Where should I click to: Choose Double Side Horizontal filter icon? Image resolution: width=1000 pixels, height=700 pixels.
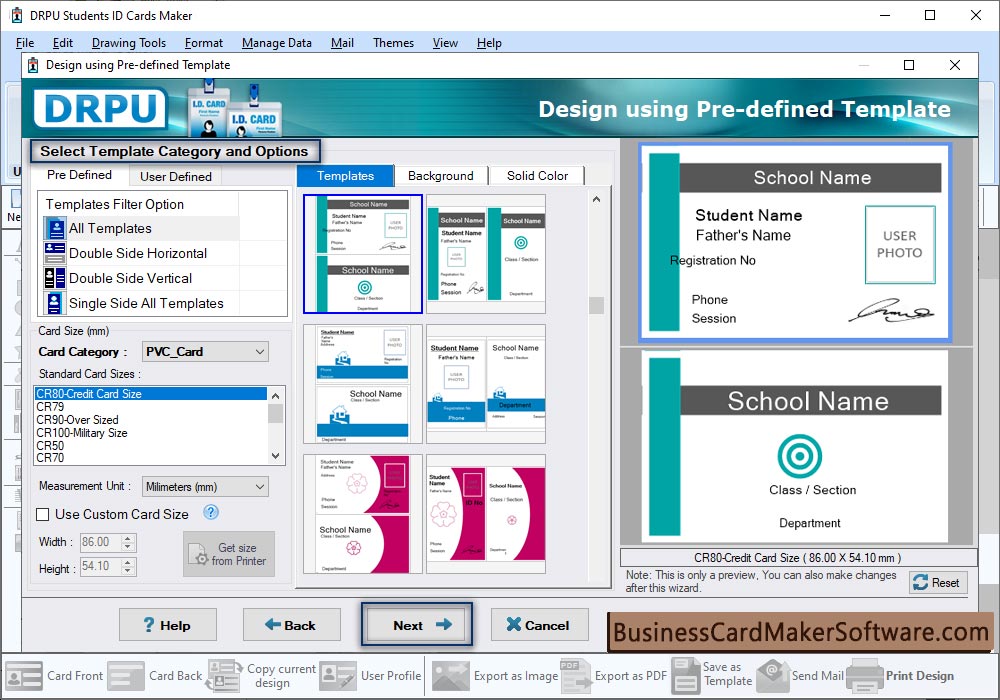pos(54,253)
